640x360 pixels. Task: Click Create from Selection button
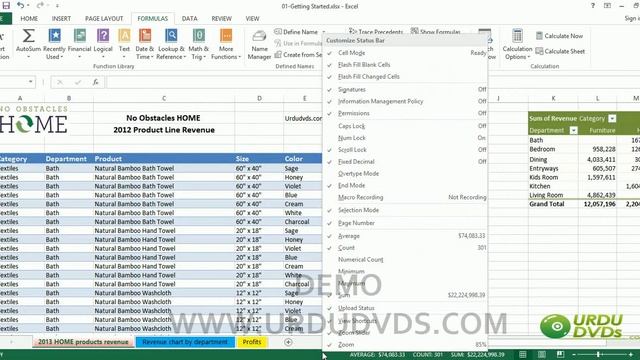[298, 55]
